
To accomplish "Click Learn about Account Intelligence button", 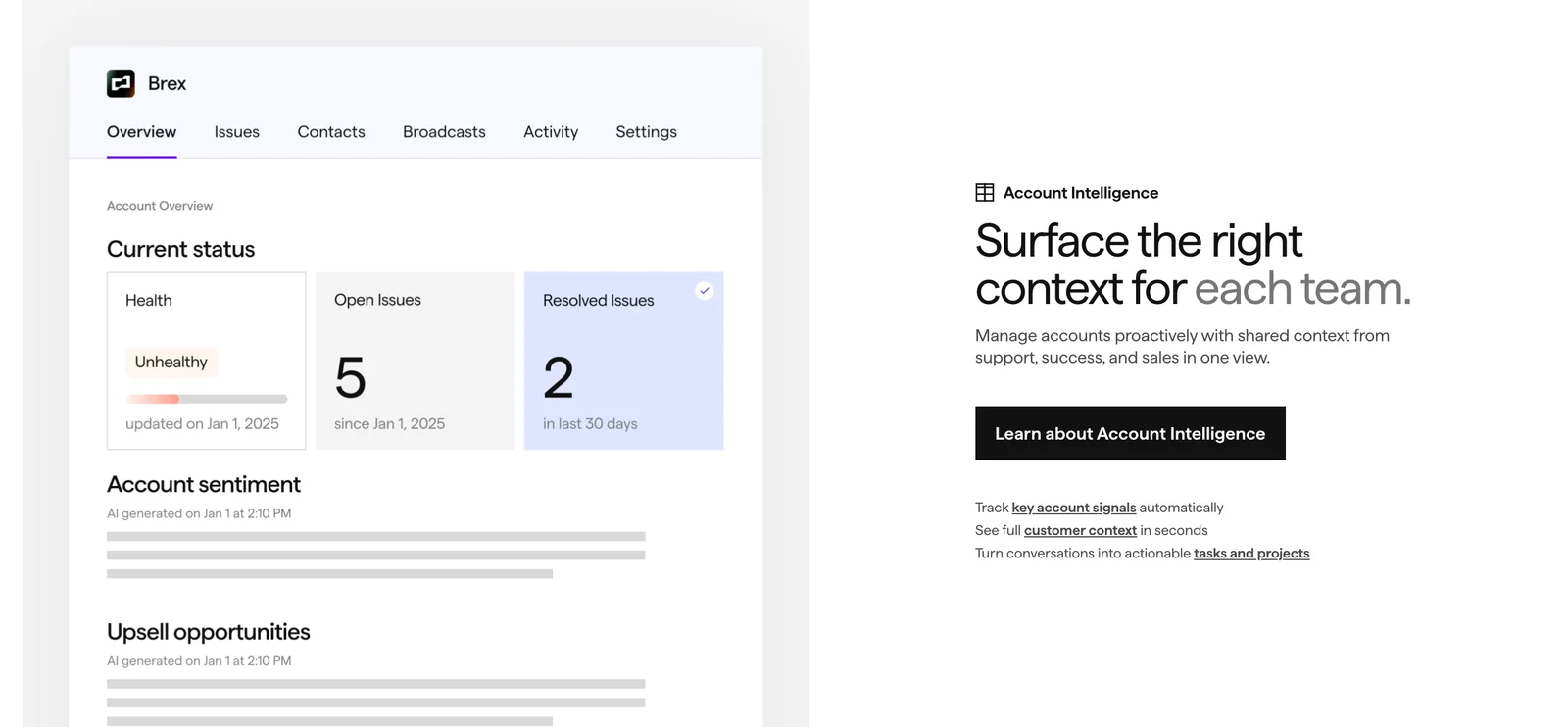I will [1129, 433].
